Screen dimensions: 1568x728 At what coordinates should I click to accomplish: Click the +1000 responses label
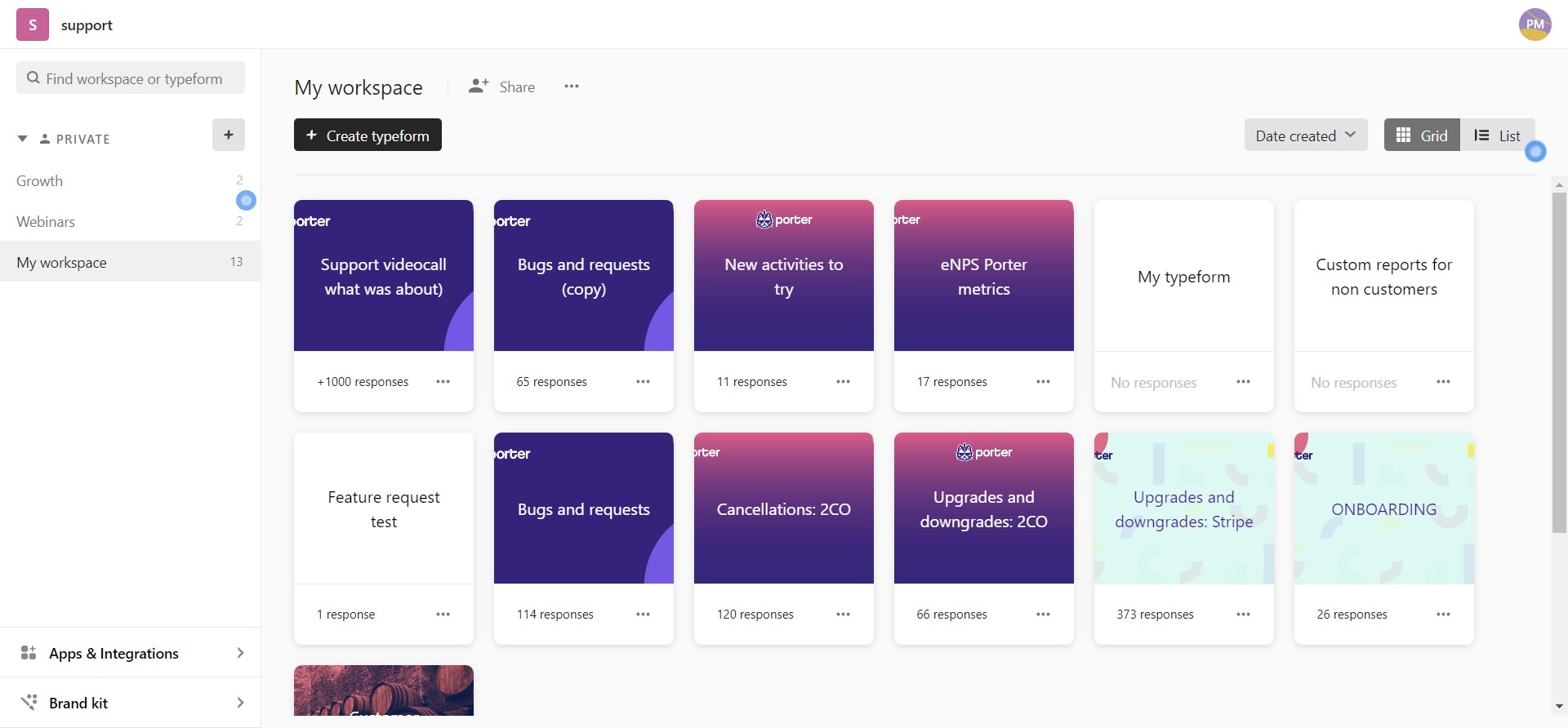(x=363, y=382)
